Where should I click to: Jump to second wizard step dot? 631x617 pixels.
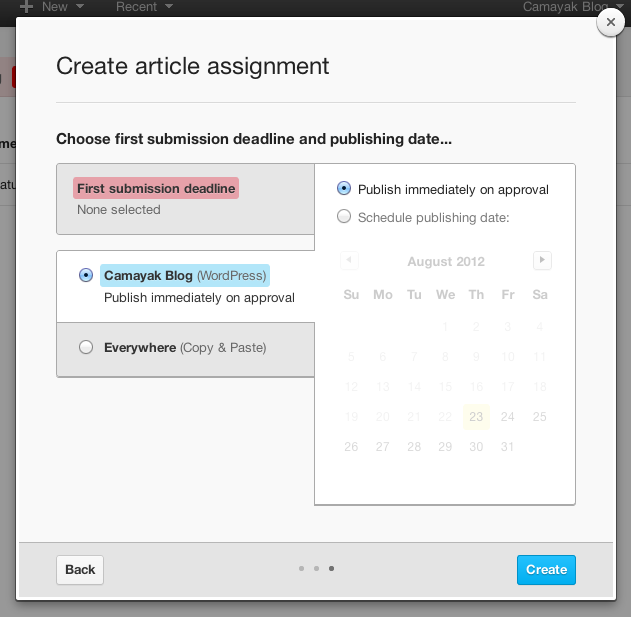[x=316, y=569]
